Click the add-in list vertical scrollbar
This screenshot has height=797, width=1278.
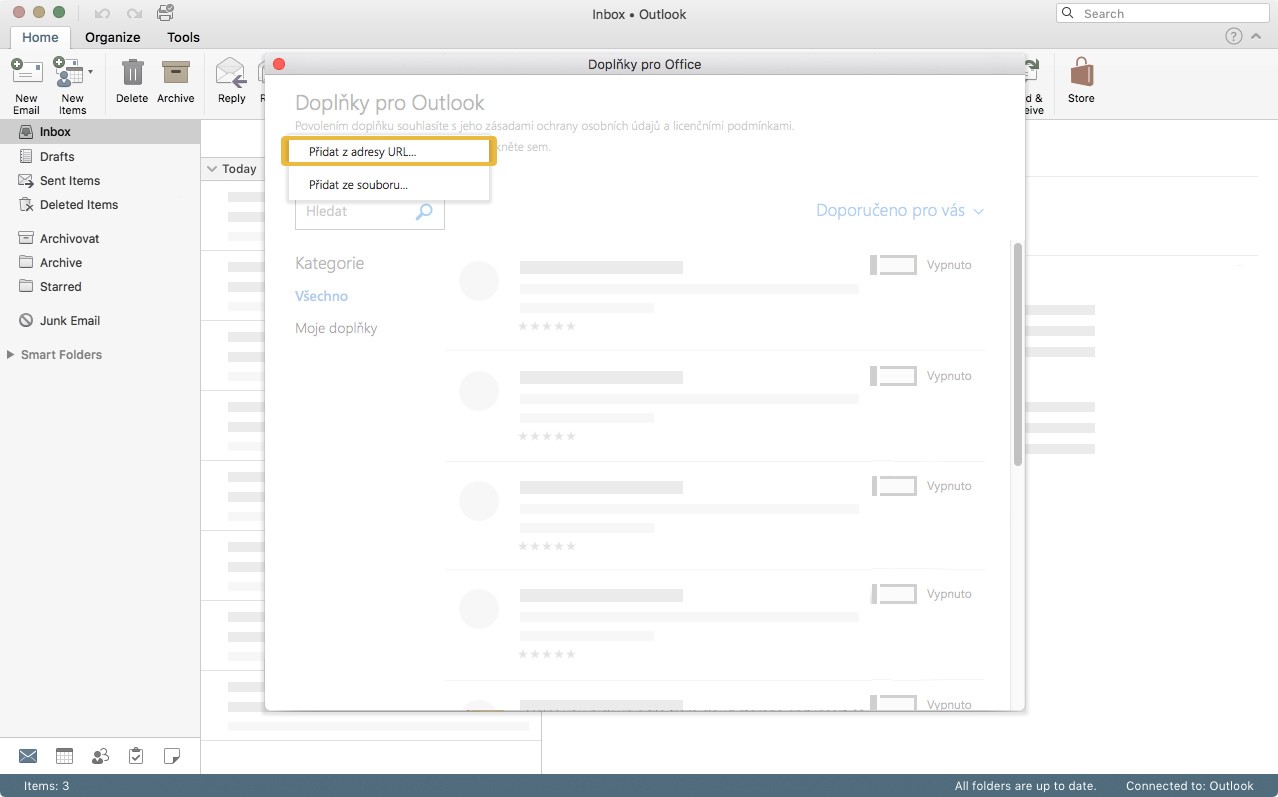1018,354
